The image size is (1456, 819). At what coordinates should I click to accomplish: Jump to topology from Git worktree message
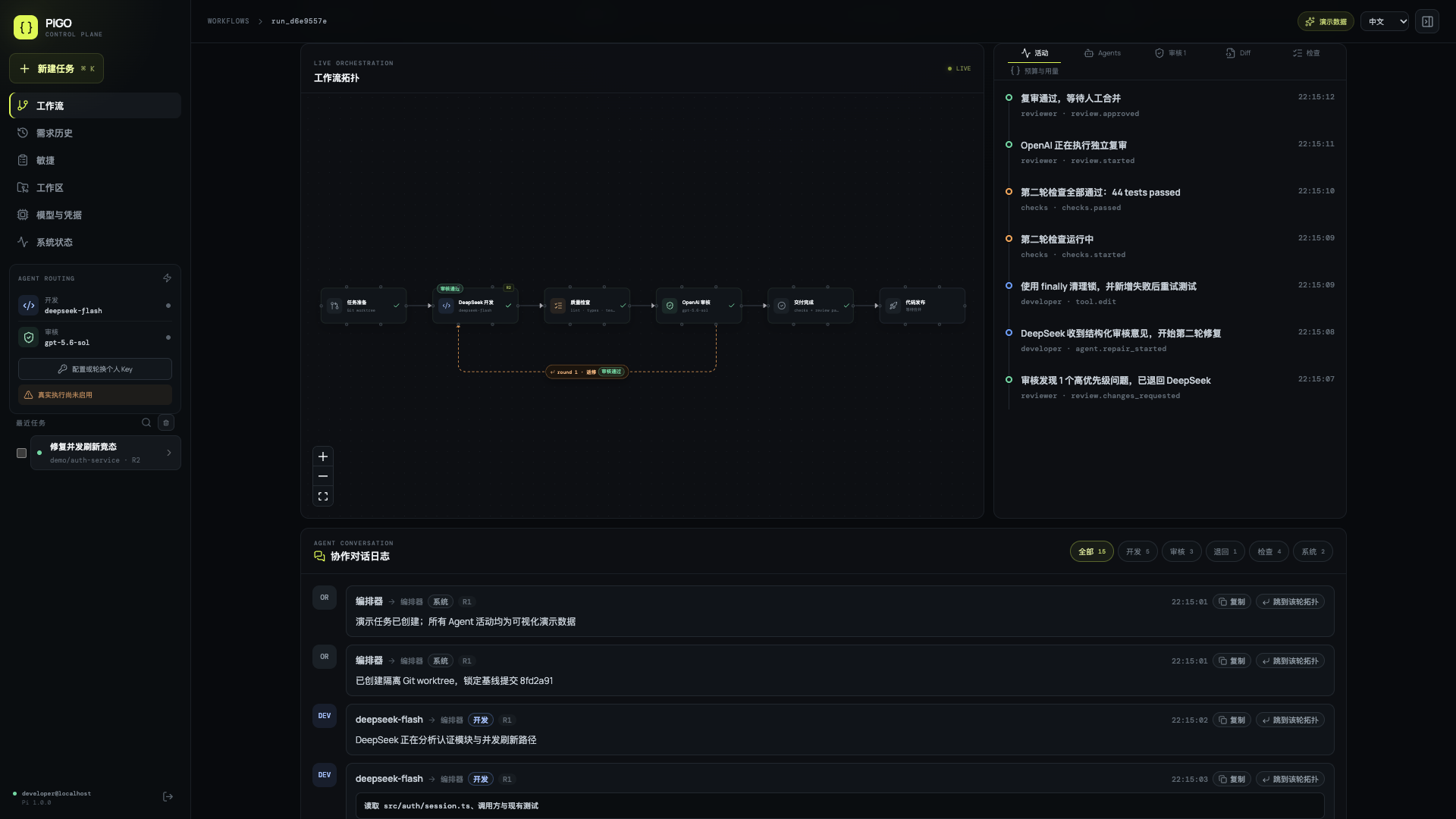pos(1290,661)
